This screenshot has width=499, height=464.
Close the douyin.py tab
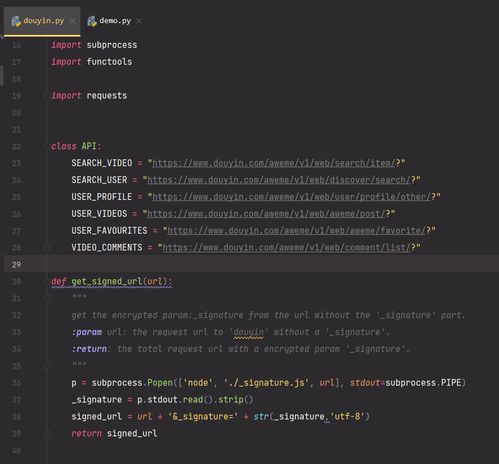(x=72, y=21)
